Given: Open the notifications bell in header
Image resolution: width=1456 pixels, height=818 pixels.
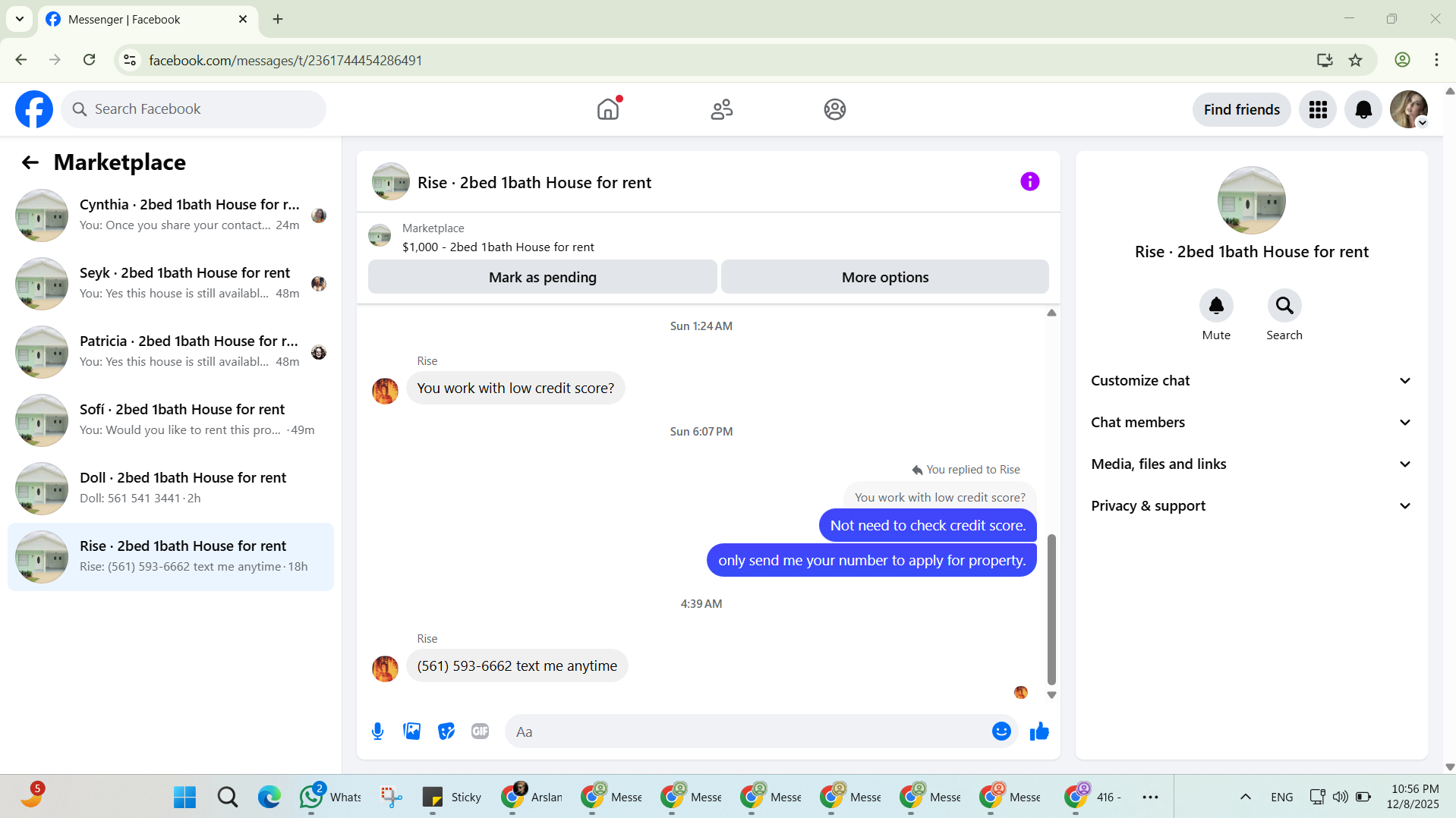Looking at the screenshot, I should (x=1363, y=110).
